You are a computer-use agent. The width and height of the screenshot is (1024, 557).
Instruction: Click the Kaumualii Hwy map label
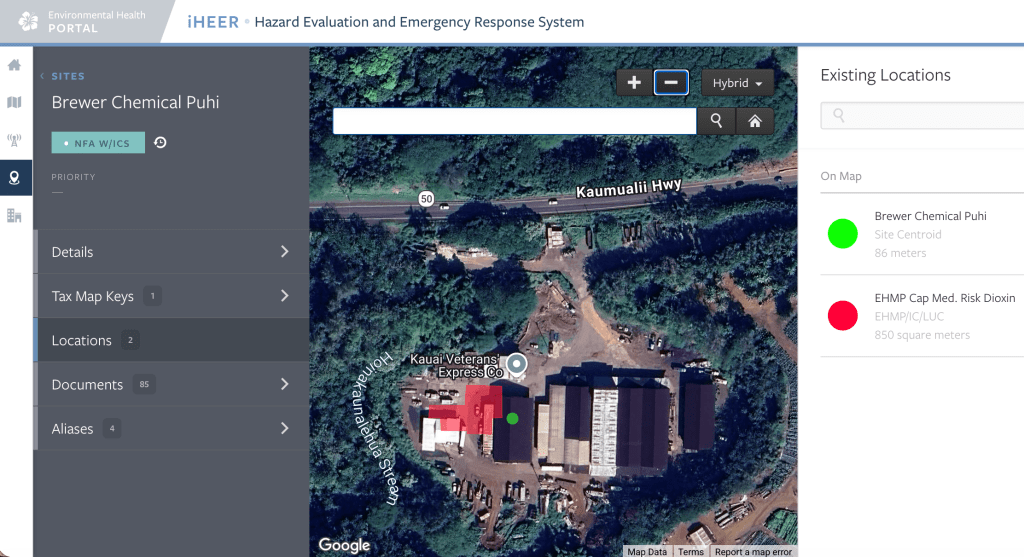tap(628, 188)
